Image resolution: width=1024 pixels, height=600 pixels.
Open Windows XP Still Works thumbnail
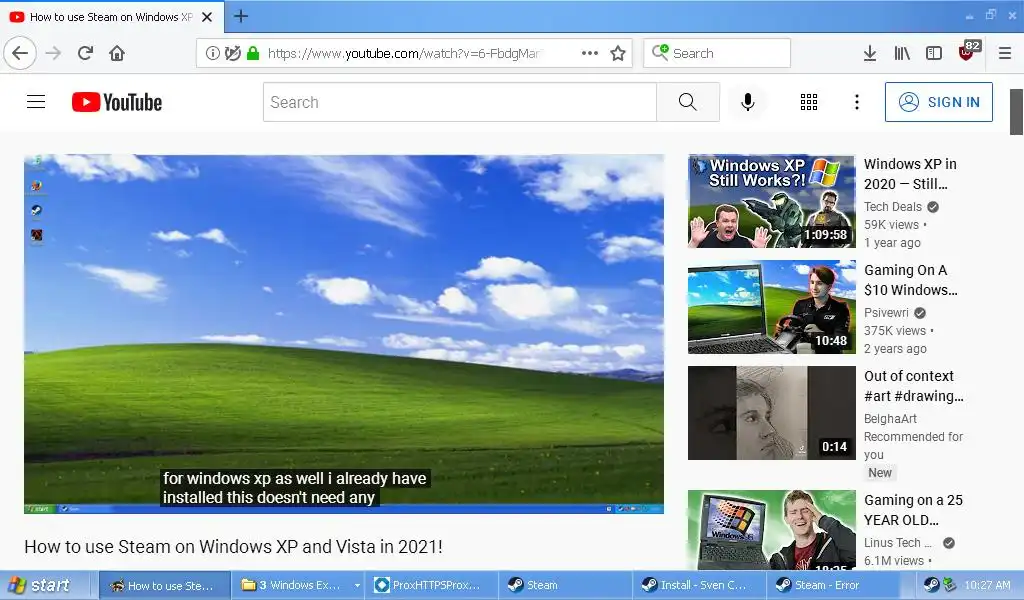tap(771, 201)
